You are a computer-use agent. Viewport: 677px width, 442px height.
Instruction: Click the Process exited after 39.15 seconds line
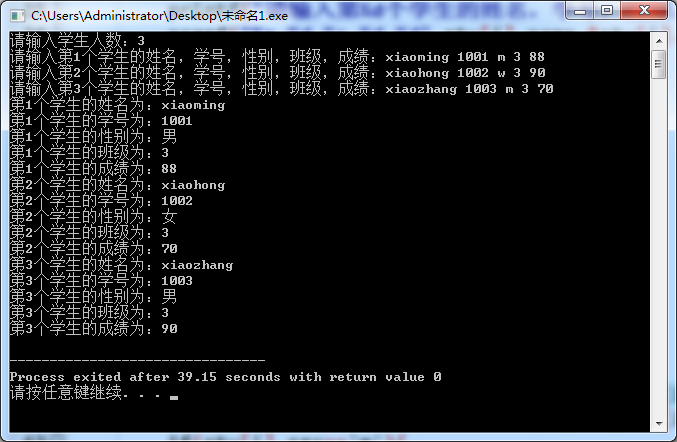click(226, 377)
